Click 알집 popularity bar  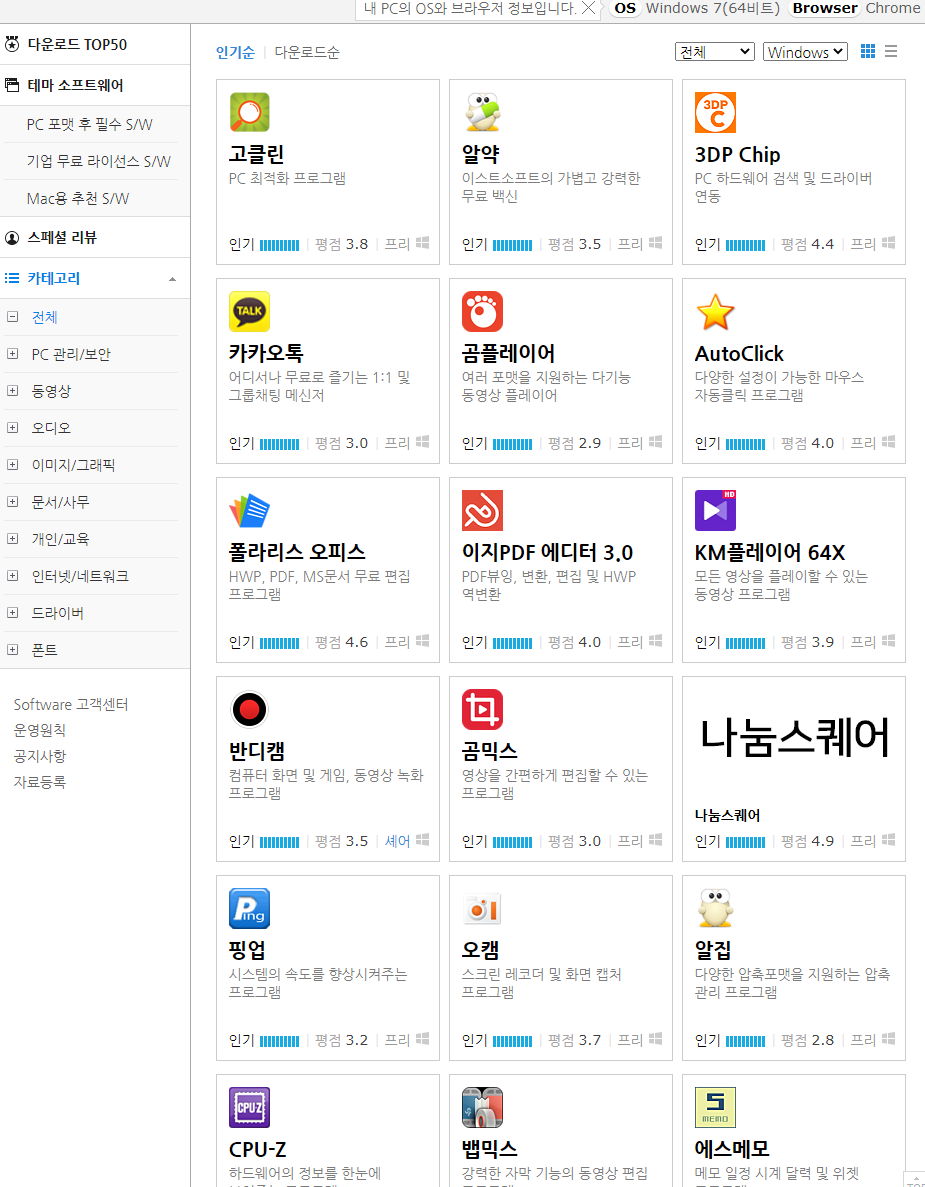click(x=746, y=1042)
